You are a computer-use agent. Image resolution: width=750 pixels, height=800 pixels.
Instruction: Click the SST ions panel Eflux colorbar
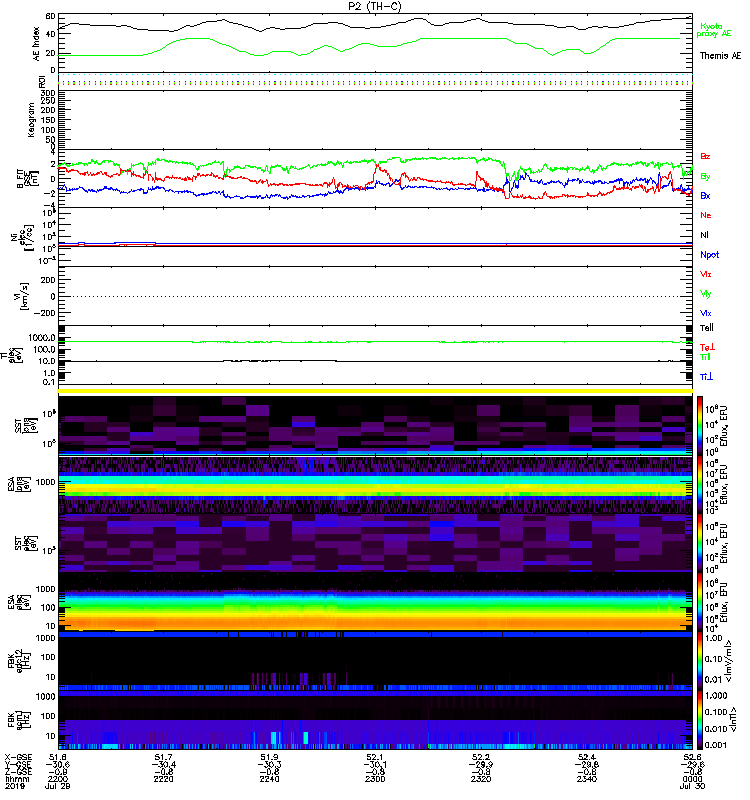click(x=700, y=425)
